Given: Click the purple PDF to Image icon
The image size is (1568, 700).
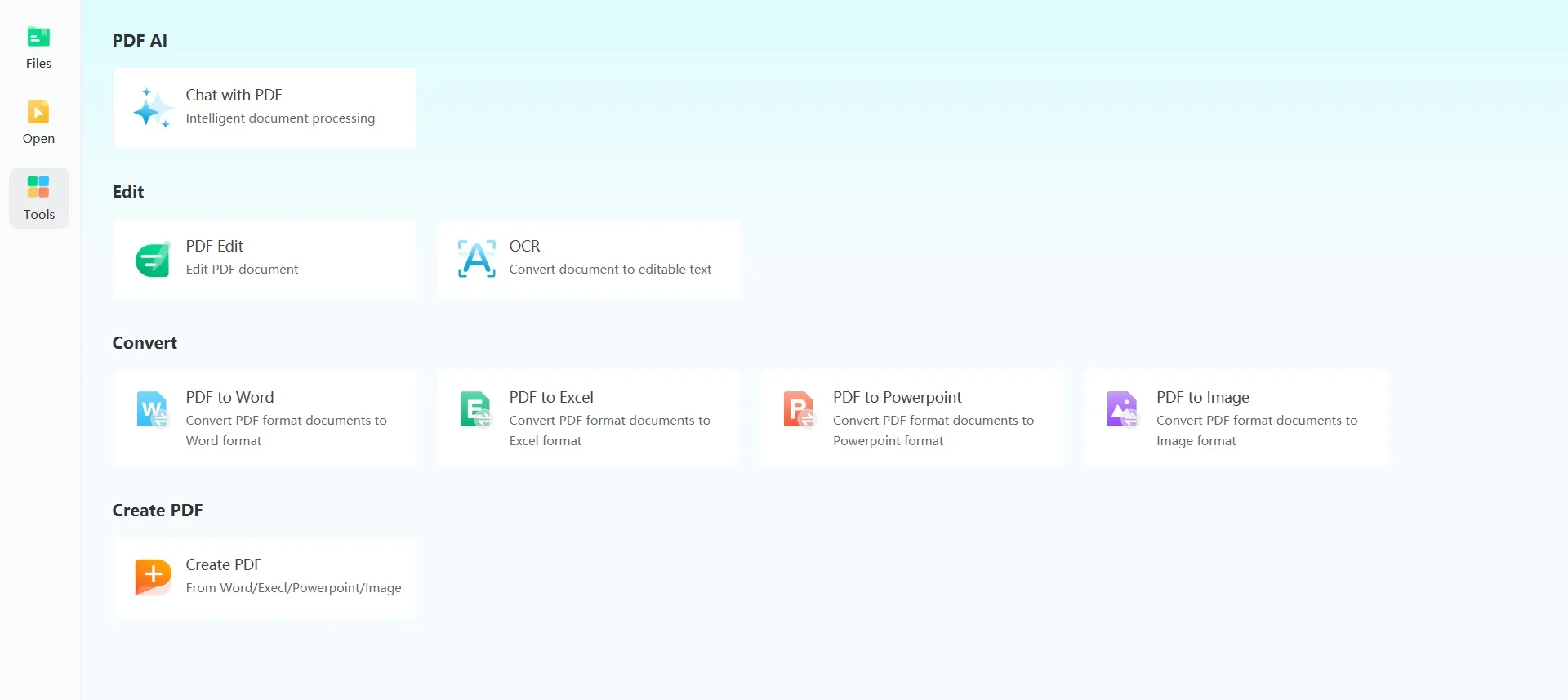Looking at the screenshot, I should (1123, 409).
